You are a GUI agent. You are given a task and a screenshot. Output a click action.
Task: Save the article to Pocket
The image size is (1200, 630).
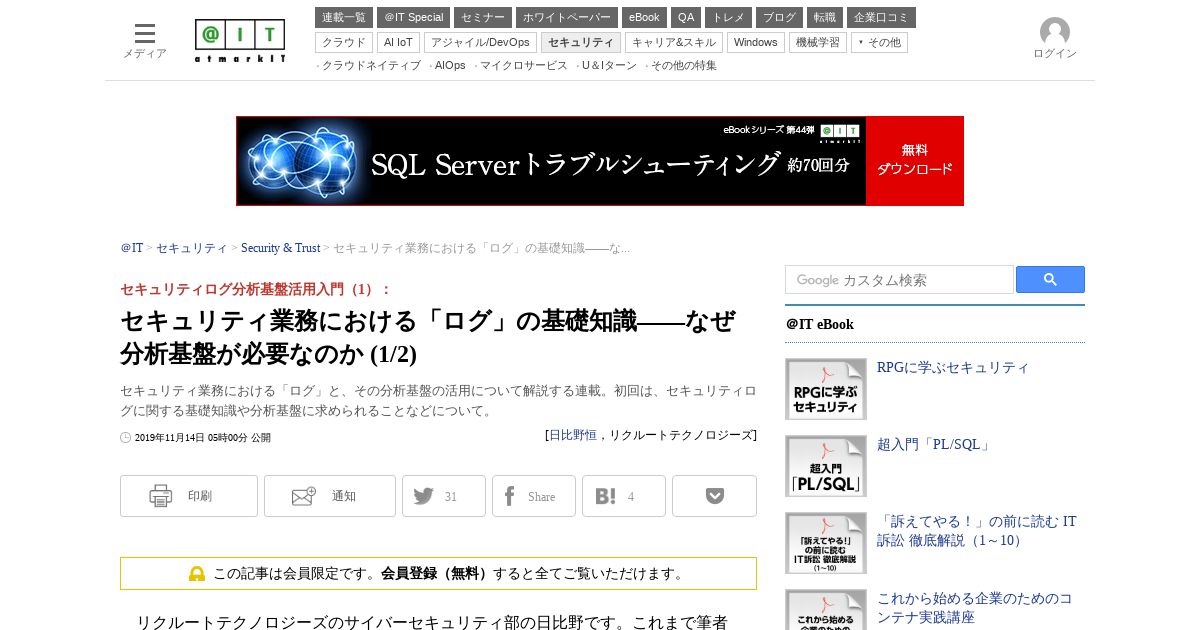[x=714, y=496]
